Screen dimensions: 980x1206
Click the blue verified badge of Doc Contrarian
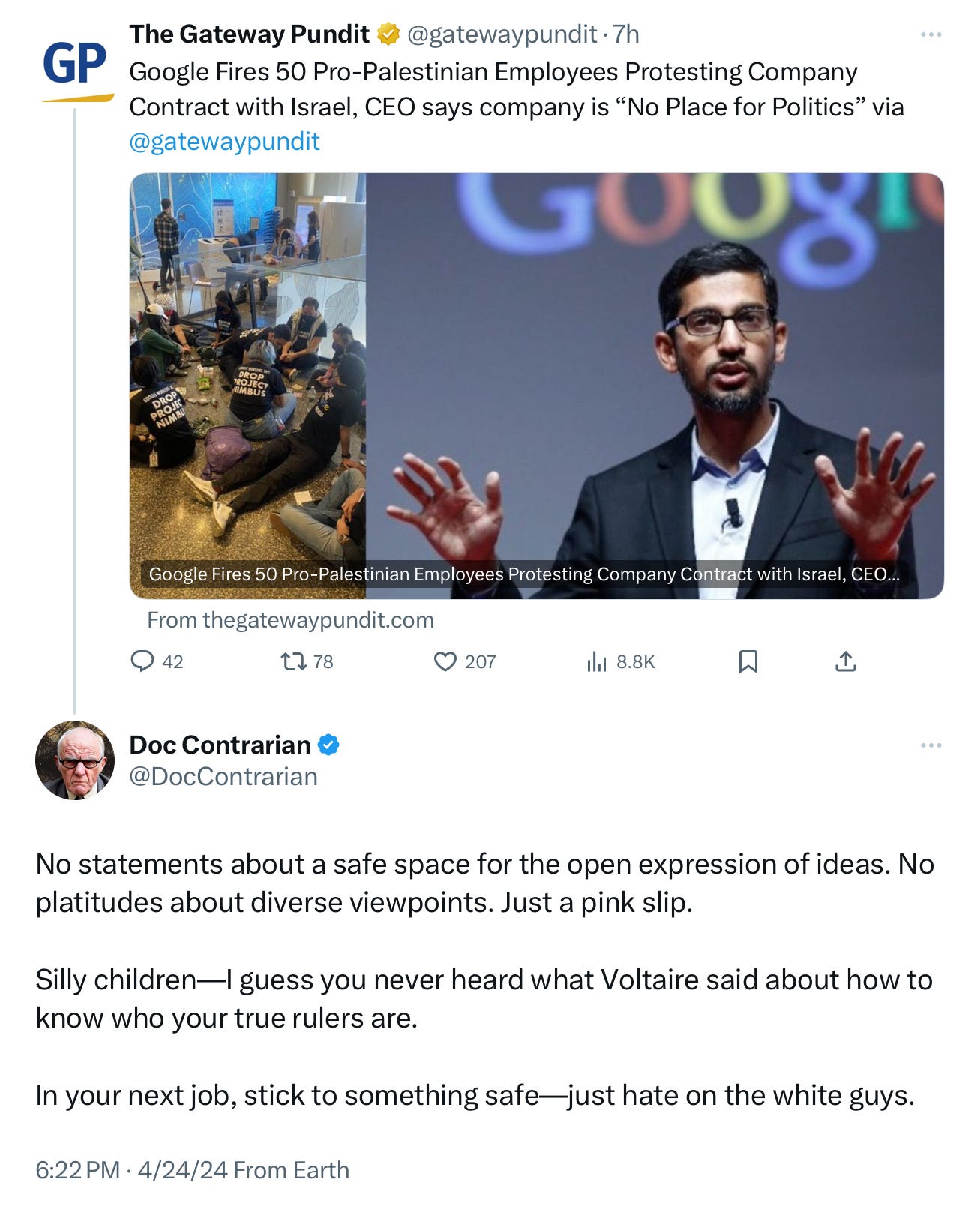tap(328, 745)
